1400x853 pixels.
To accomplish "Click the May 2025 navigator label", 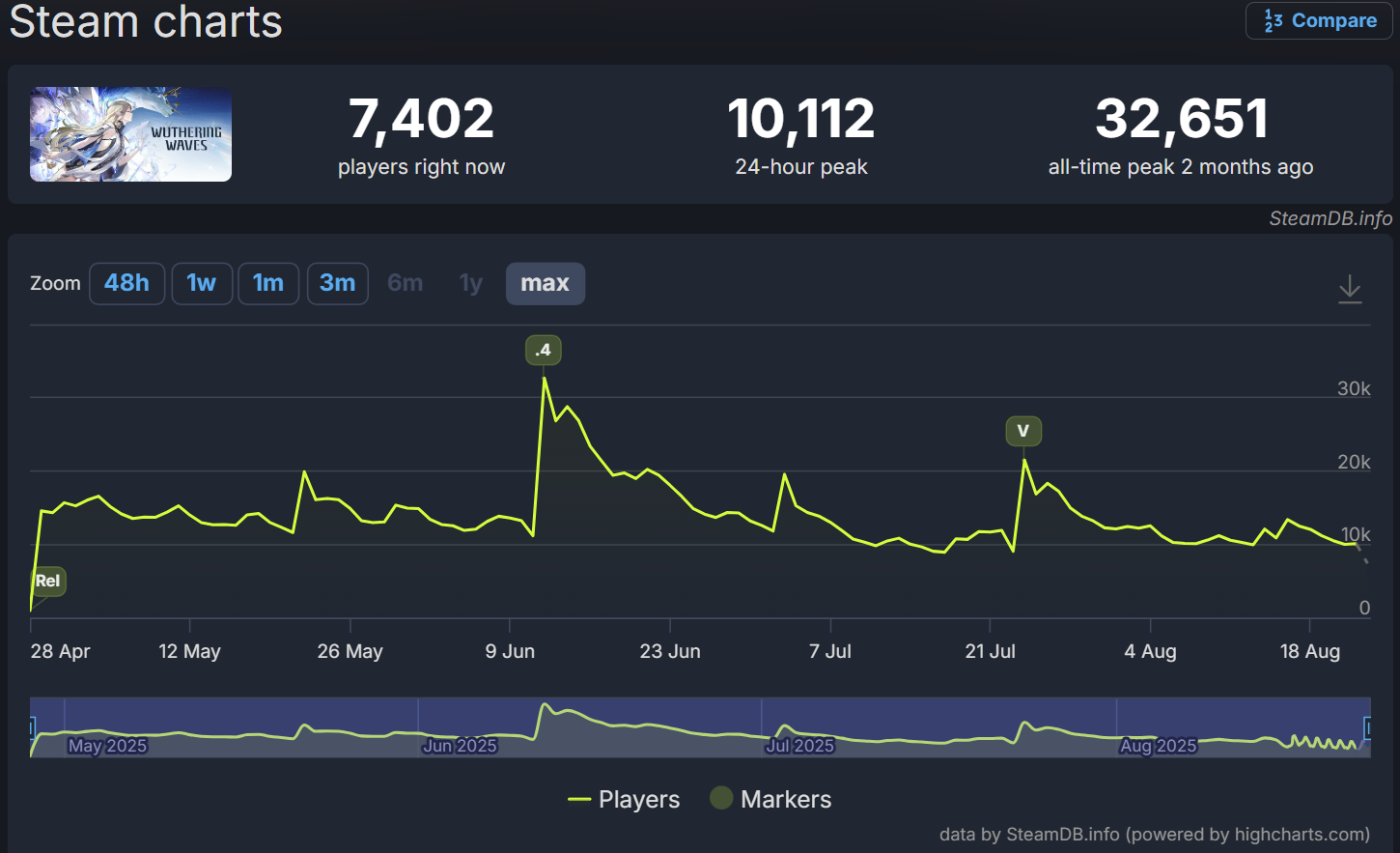I will pos(107,746).
